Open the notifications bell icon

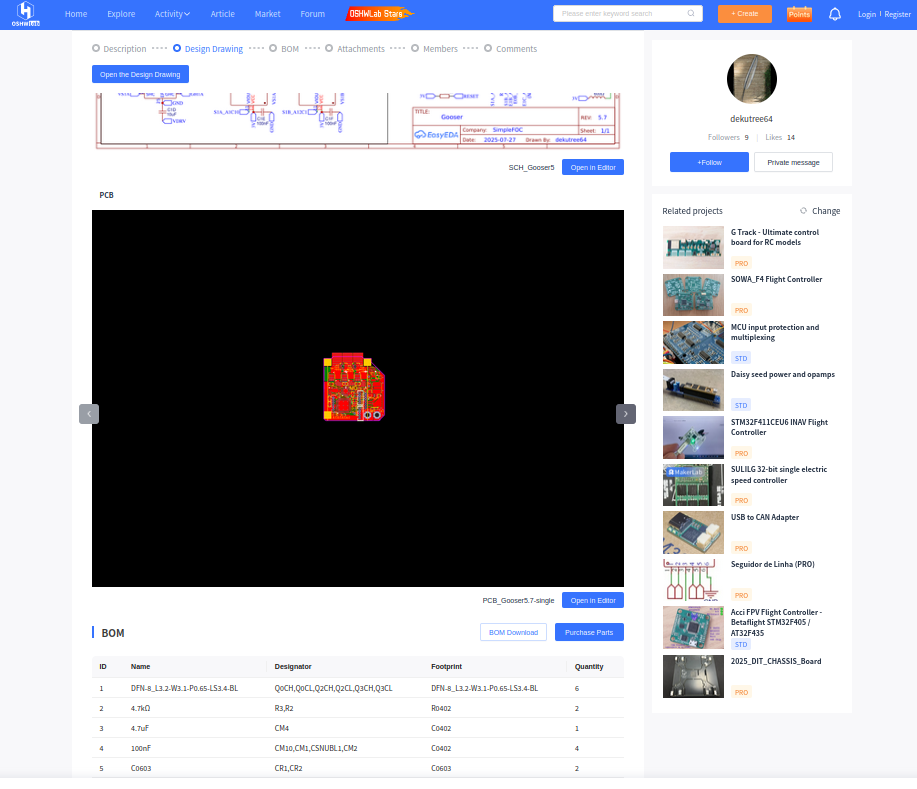835,14
